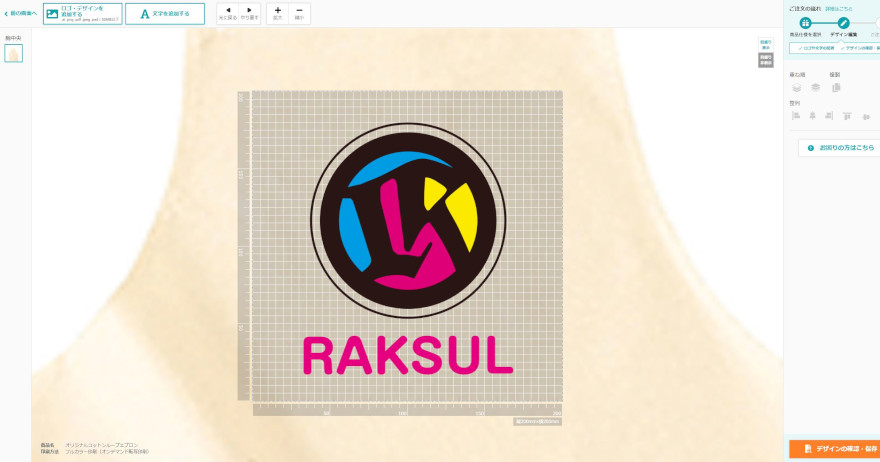
Task: Click the letter A text icon
Action: click(145, 14)
